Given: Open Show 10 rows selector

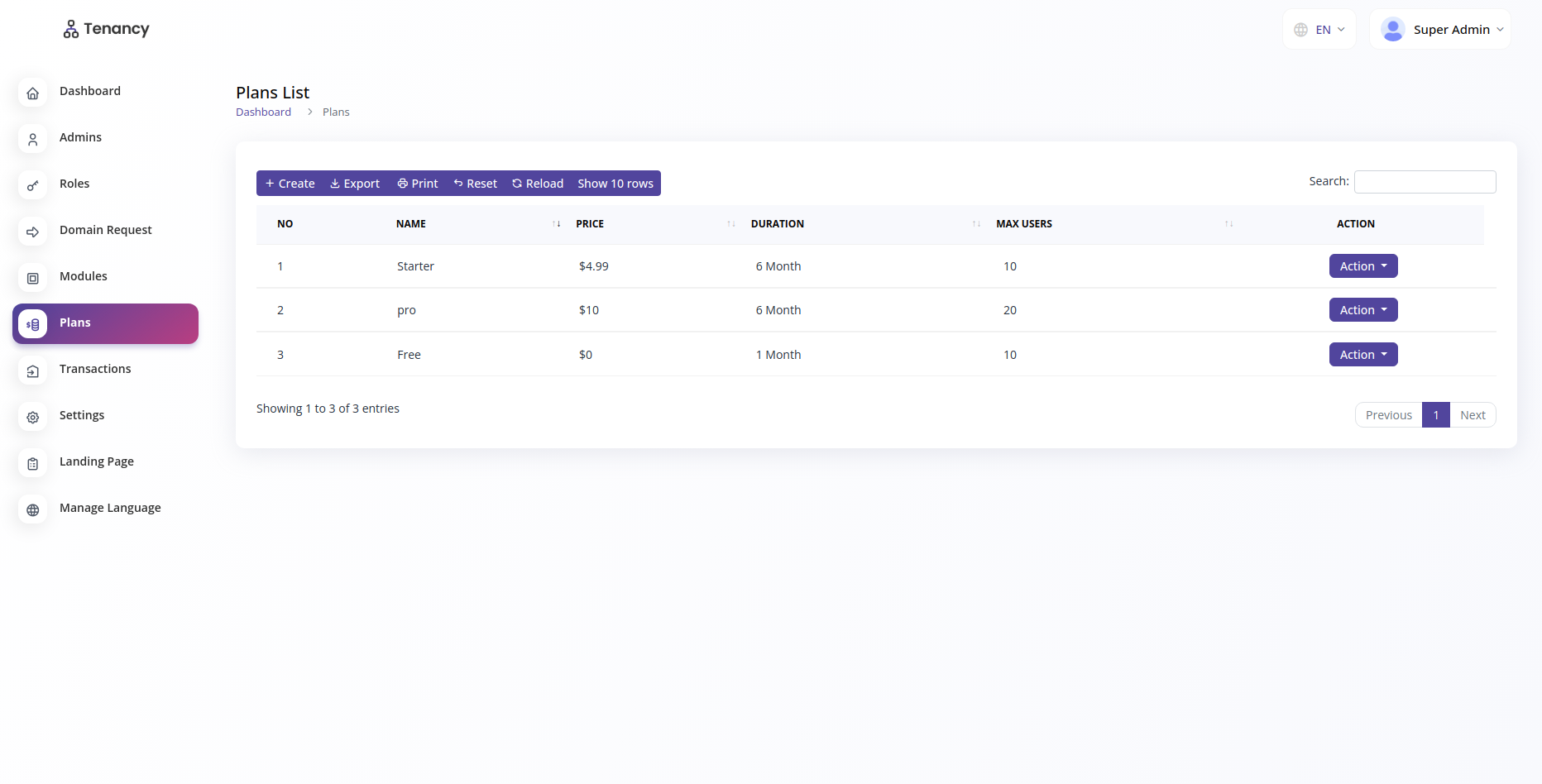Looking at the screenshot, I should (615, 184).
